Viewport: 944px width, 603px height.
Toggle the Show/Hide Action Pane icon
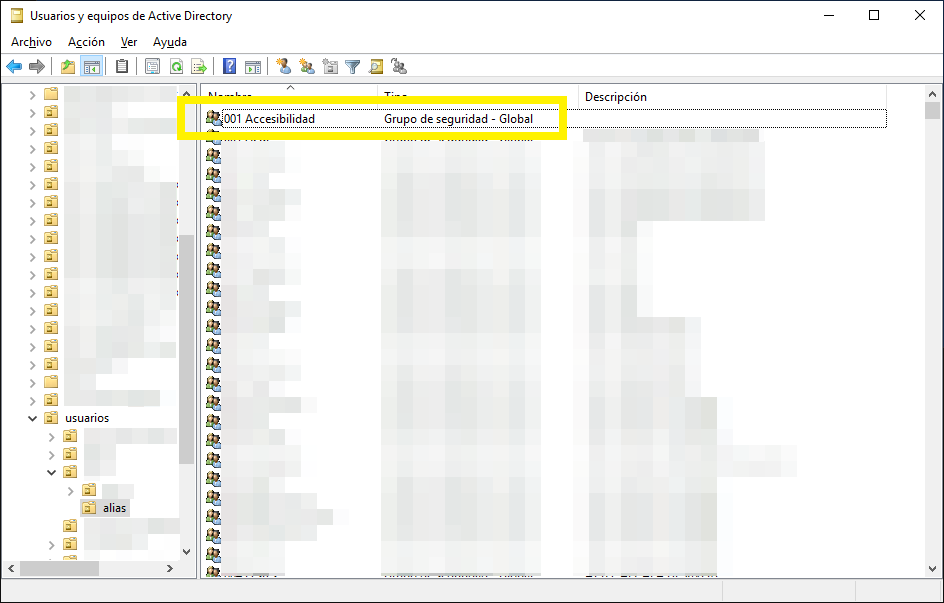[253, 66]
